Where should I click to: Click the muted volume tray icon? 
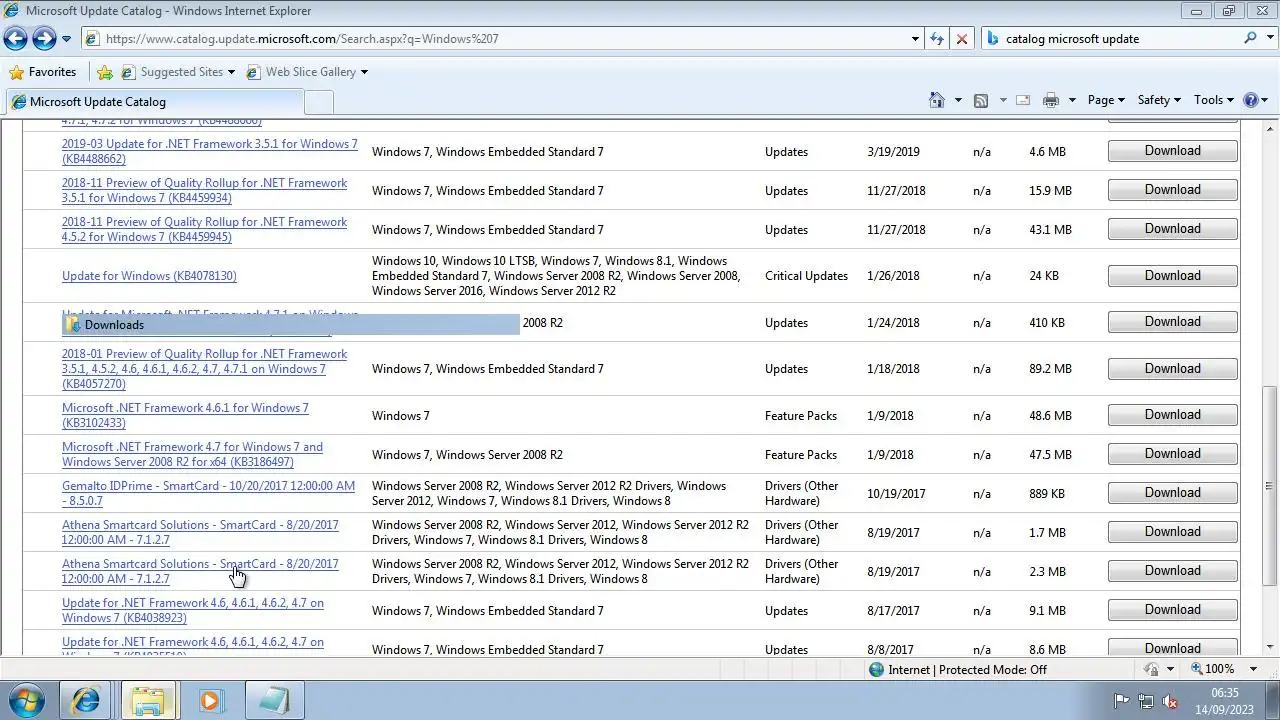[x=1170, y=701]
